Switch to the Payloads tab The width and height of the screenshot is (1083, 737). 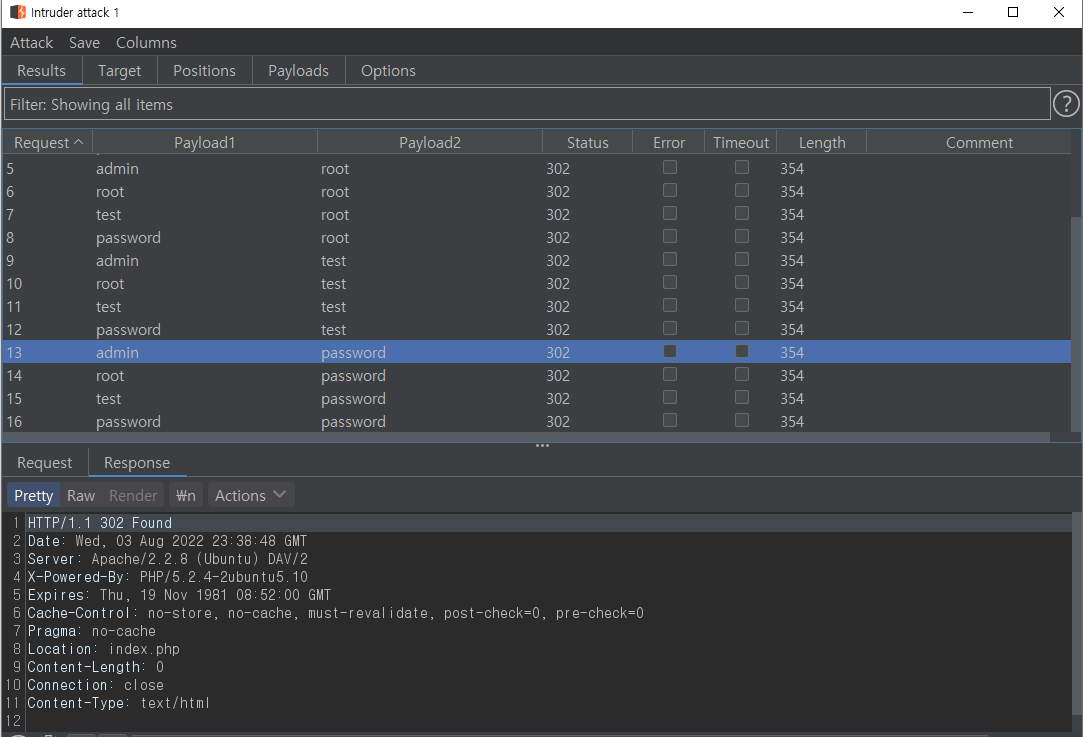pos(298,70)
